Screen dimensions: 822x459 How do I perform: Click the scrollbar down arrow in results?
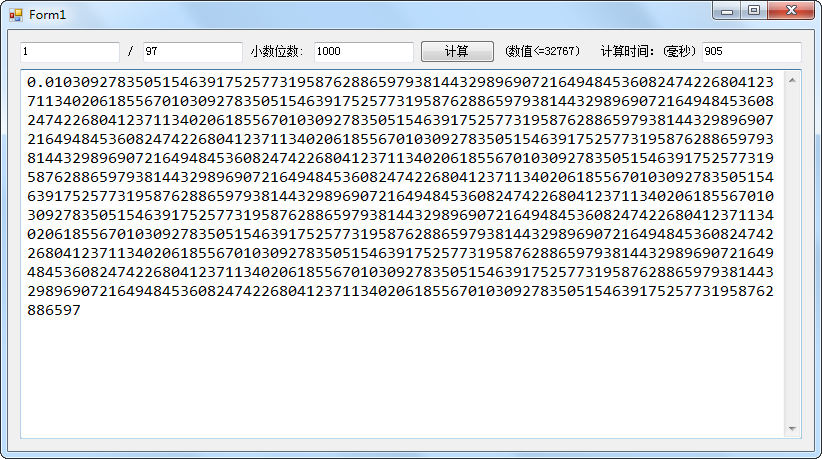(x=793, y=429)
